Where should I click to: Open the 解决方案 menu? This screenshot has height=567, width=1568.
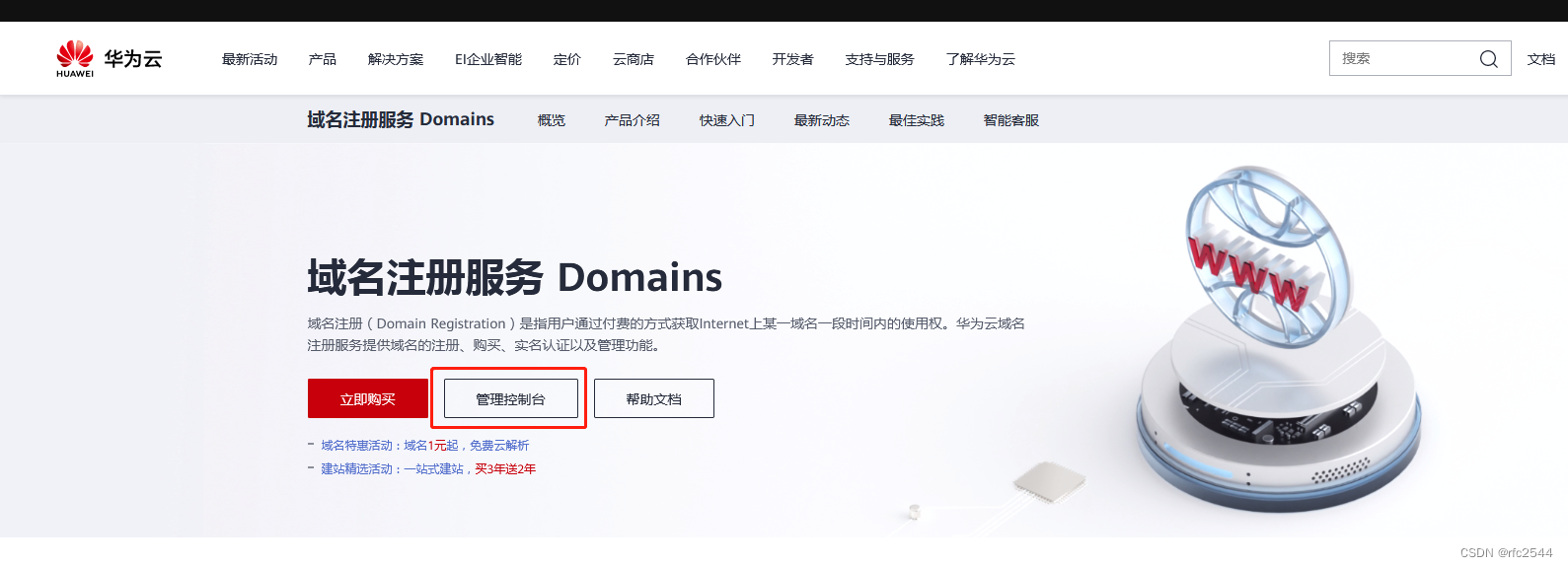(x=396, y=59)
